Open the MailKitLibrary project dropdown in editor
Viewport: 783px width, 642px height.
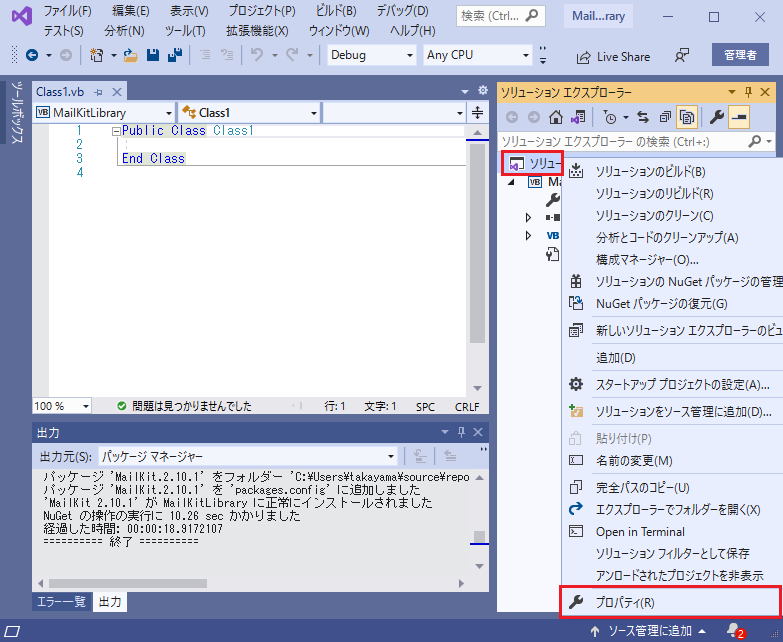point(104,113)
